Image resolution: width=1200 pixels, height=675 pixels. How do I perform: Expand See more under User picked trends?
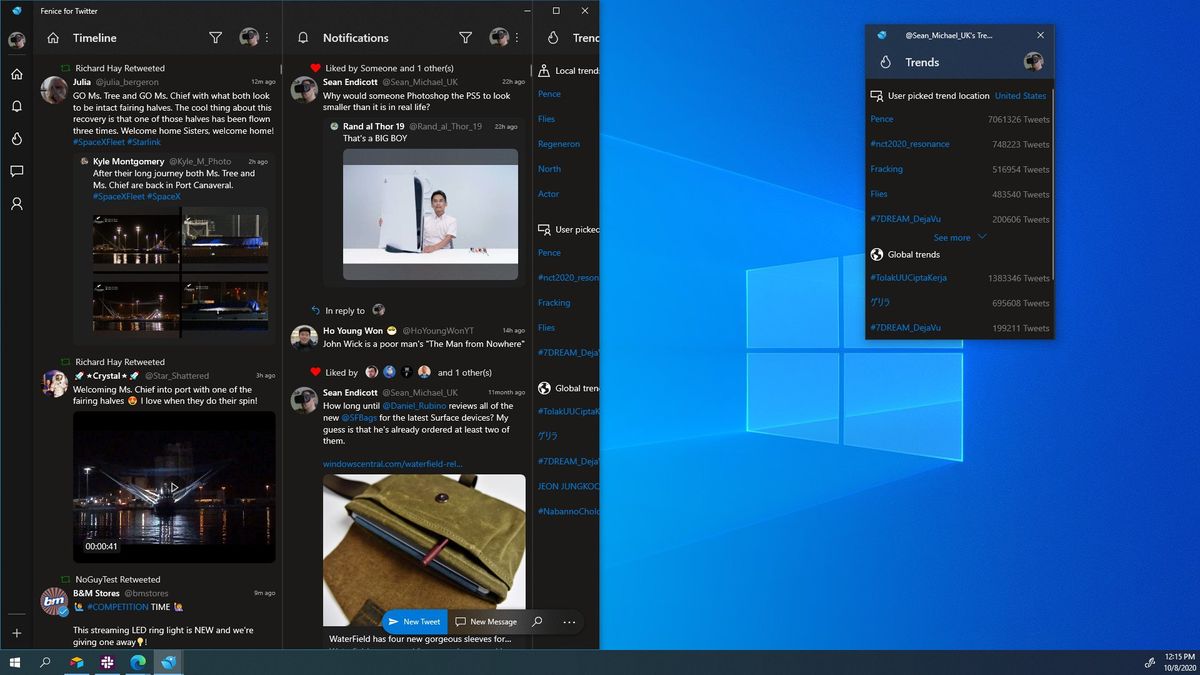953,237
